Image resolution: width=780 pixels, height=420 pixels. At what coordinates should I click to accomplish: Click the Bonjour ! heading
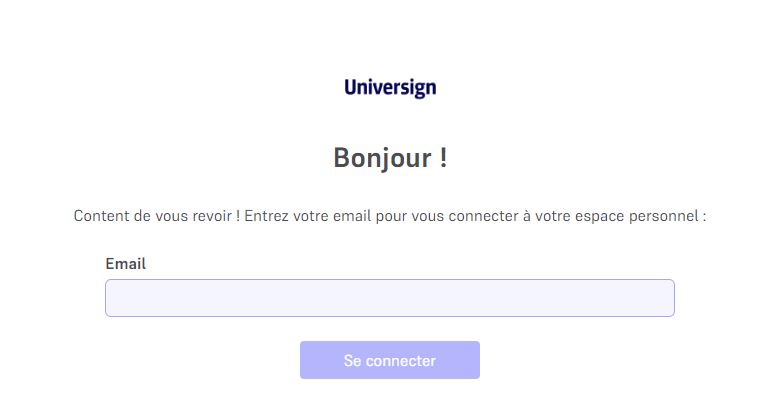390,158
